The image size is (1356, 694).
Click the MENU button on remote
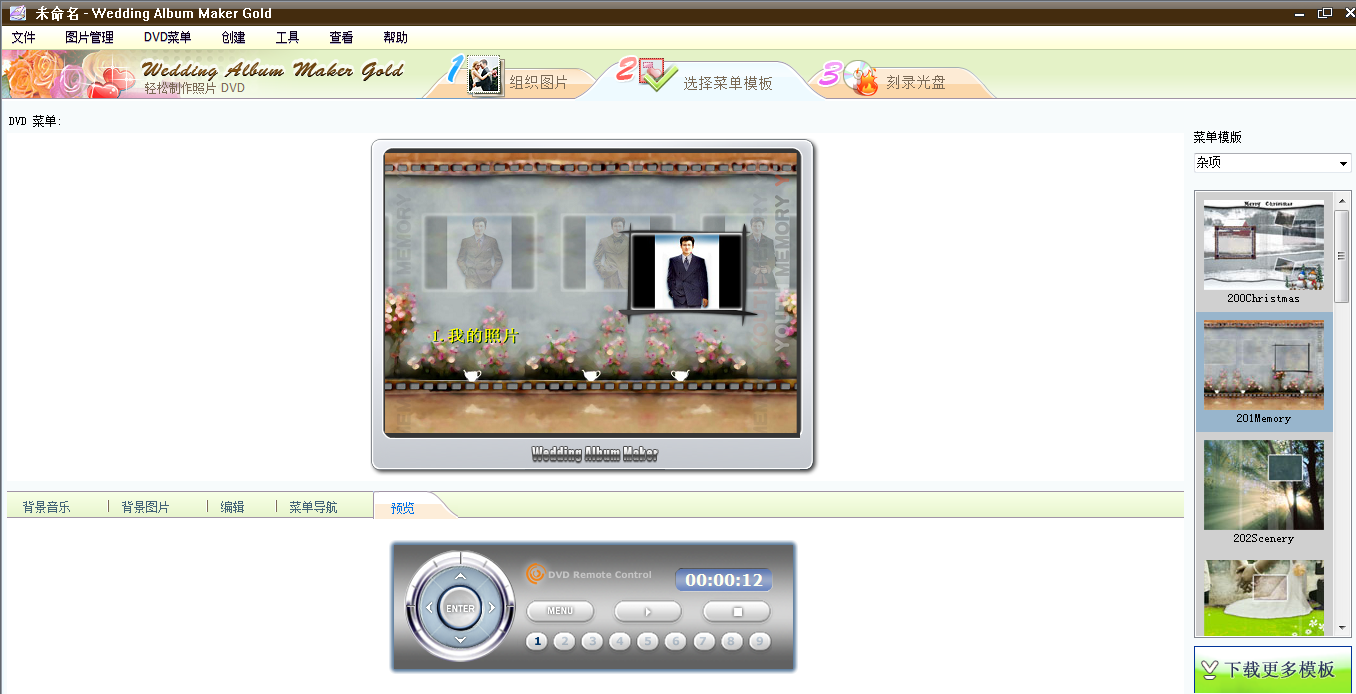[560, 611]
